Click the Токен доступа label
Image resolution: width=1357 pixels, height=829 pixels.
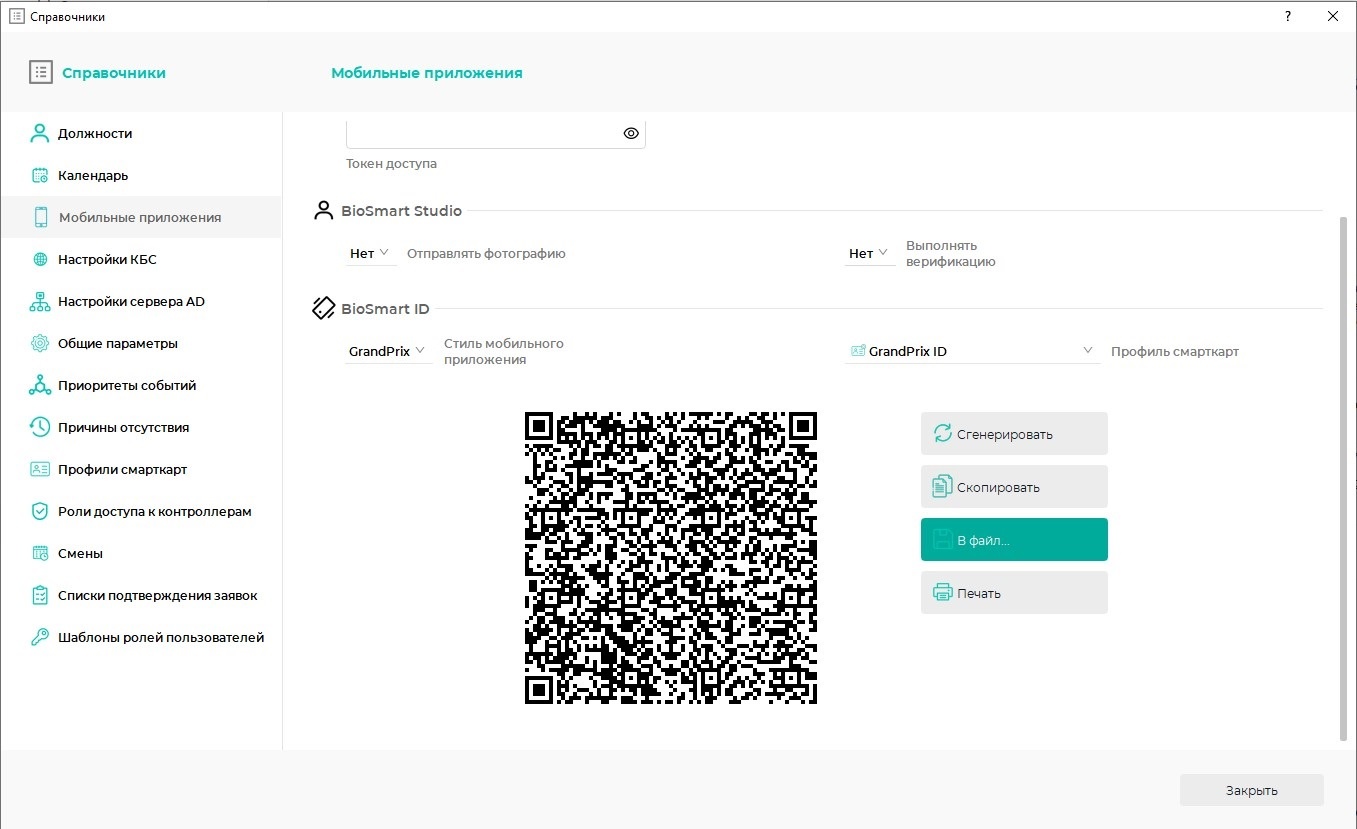coord(391,163)
